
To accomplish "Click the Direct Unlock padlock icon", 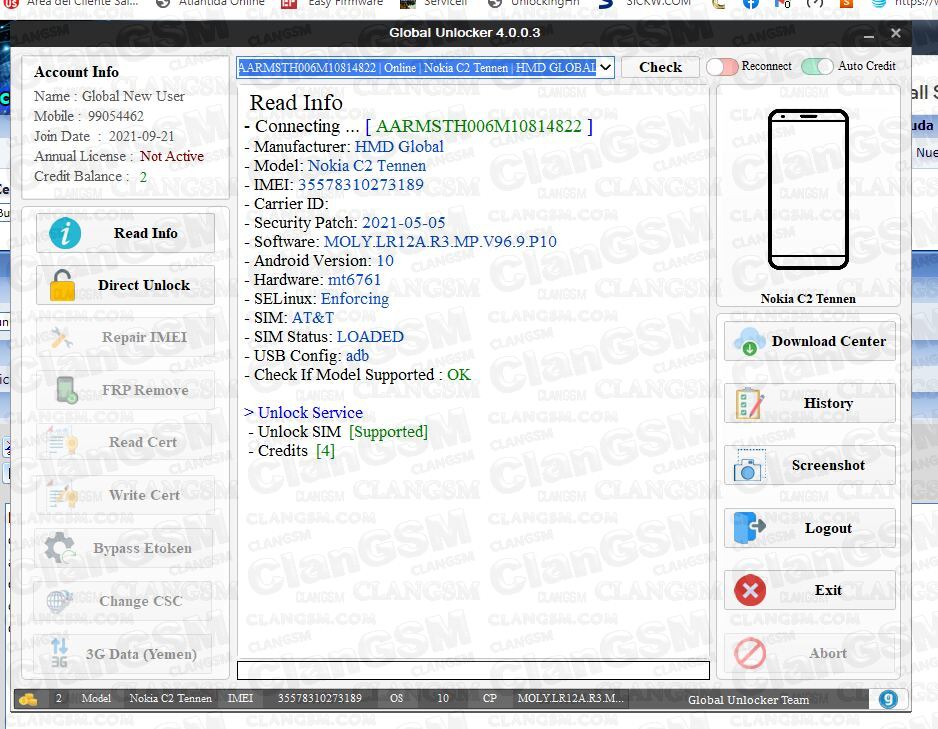I will click(x=62, y=285).
